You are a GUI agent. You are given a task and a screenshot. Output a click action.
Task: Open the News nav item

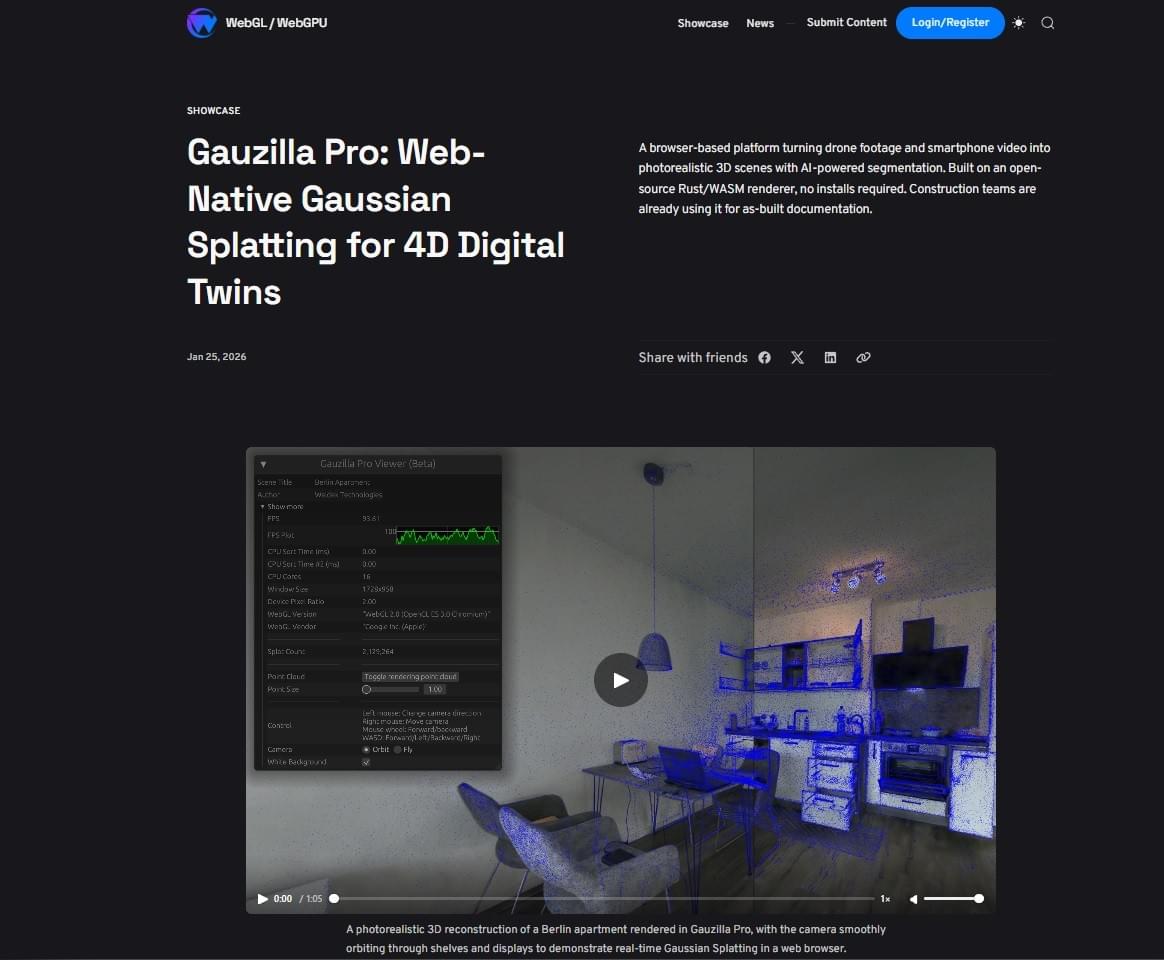[760, 23]
